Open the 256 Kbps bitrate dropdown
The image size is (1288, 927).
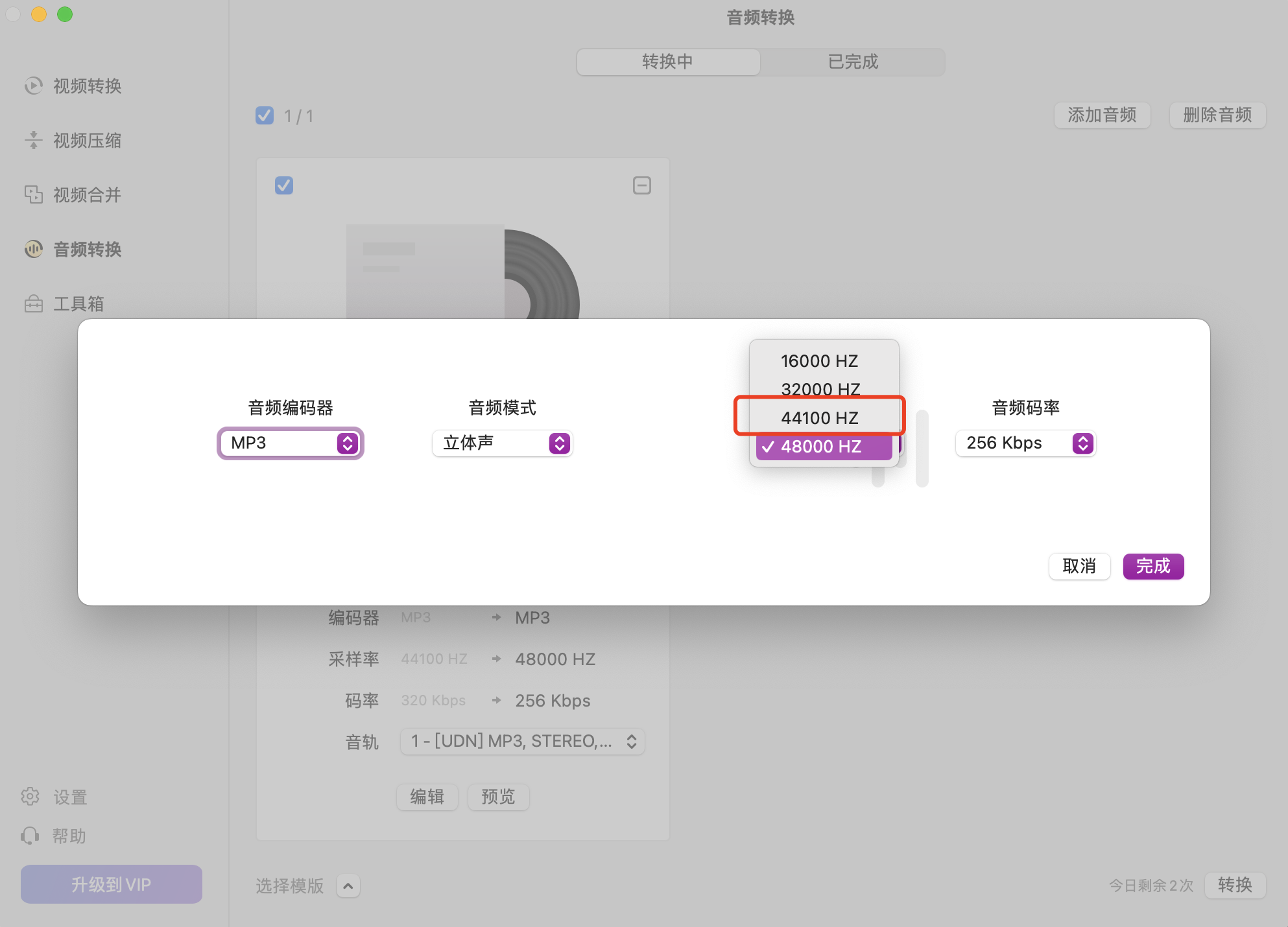(1025, 443)
